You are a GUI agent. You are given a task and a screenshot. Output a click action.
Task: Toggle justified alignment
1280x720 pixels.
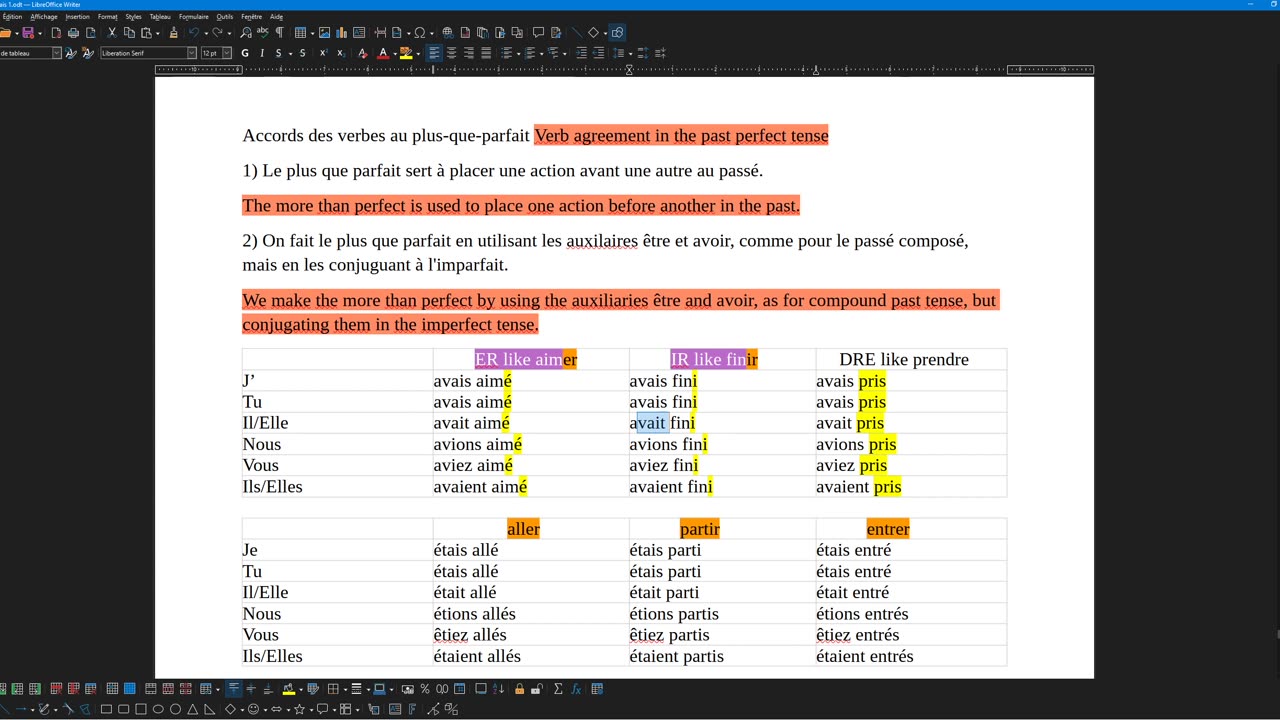486,53
